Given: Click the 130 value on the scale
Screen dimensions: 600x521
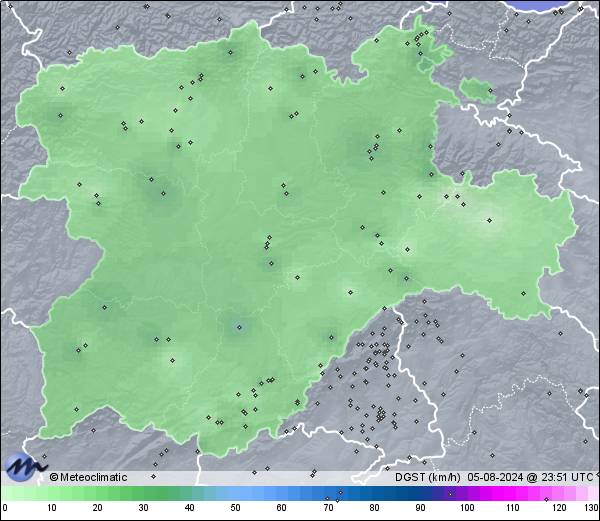Looking at the screenshot, I should tap(591, 508).
